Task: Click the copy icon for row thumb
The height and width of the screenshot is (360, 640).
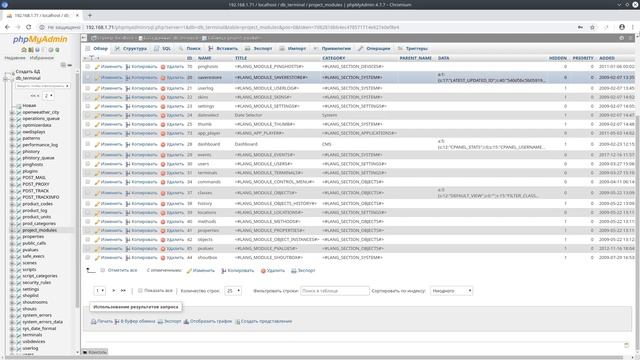Action: (x=128, y=124)
